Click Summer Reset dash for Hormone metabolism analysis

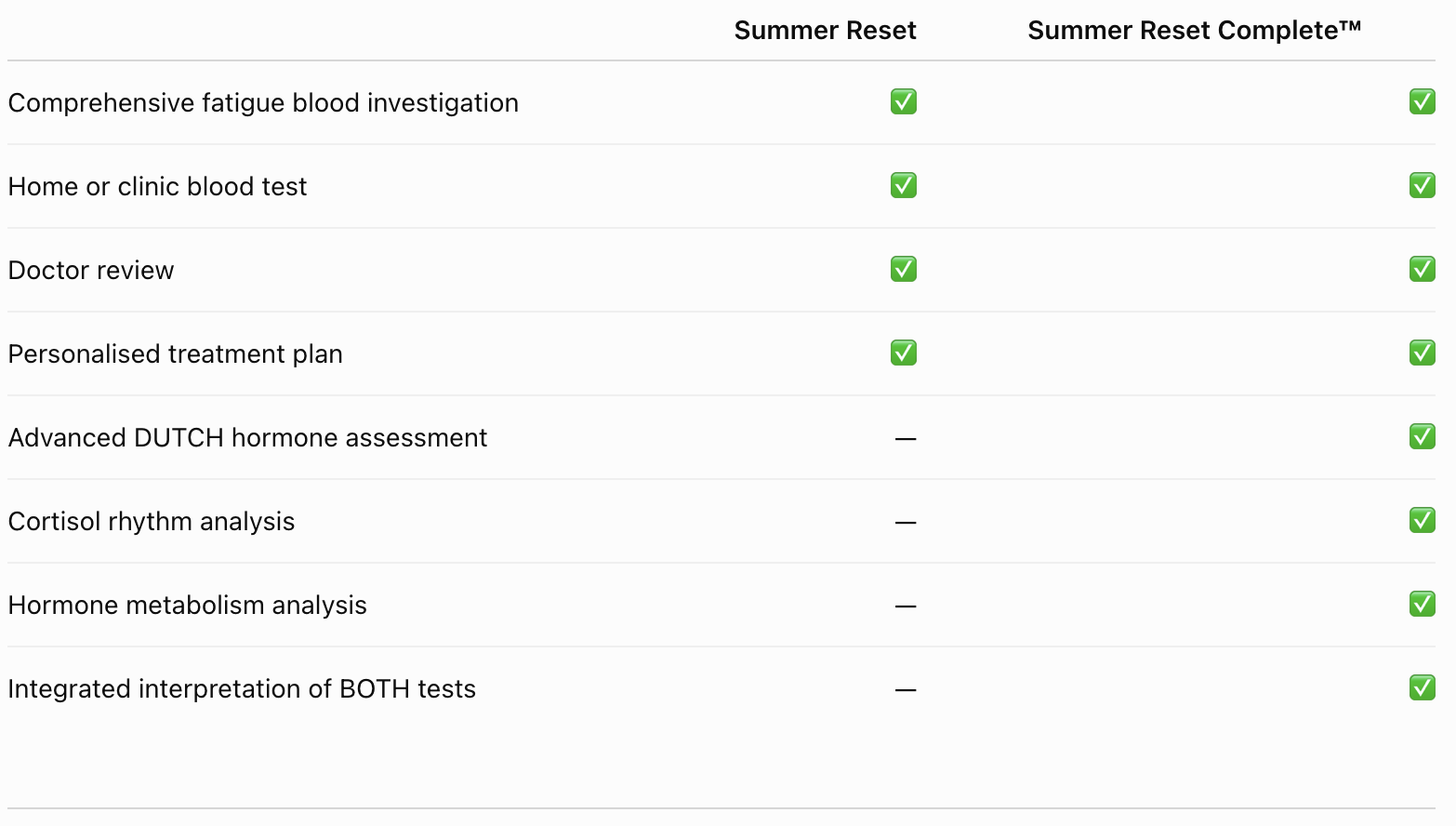click(906, 606)
